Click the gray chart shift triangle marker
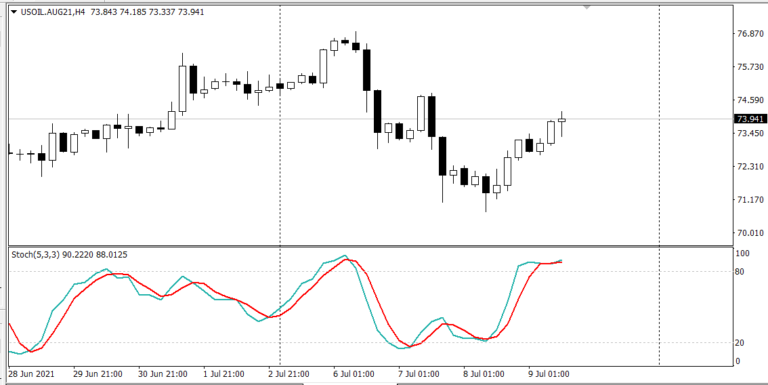768x385 pixels. tap(587, 7)
